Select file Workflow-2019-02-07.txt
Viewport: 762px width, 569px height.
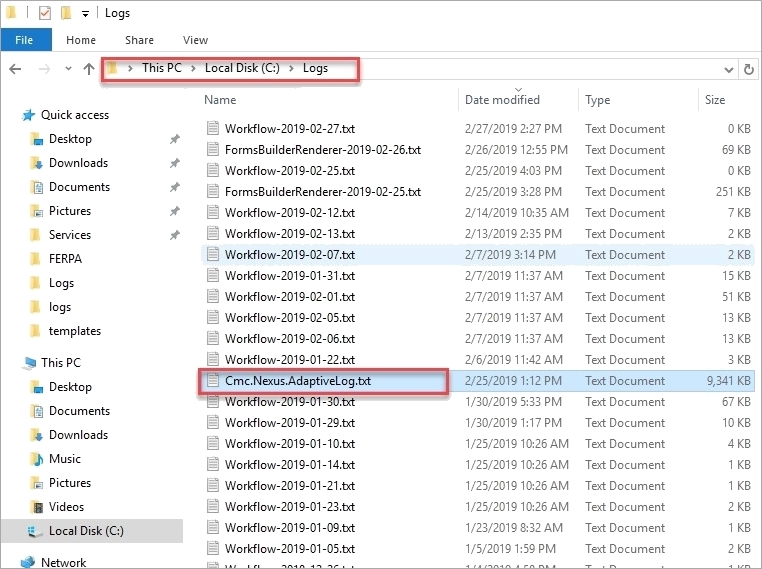click(x=290, y=255)
